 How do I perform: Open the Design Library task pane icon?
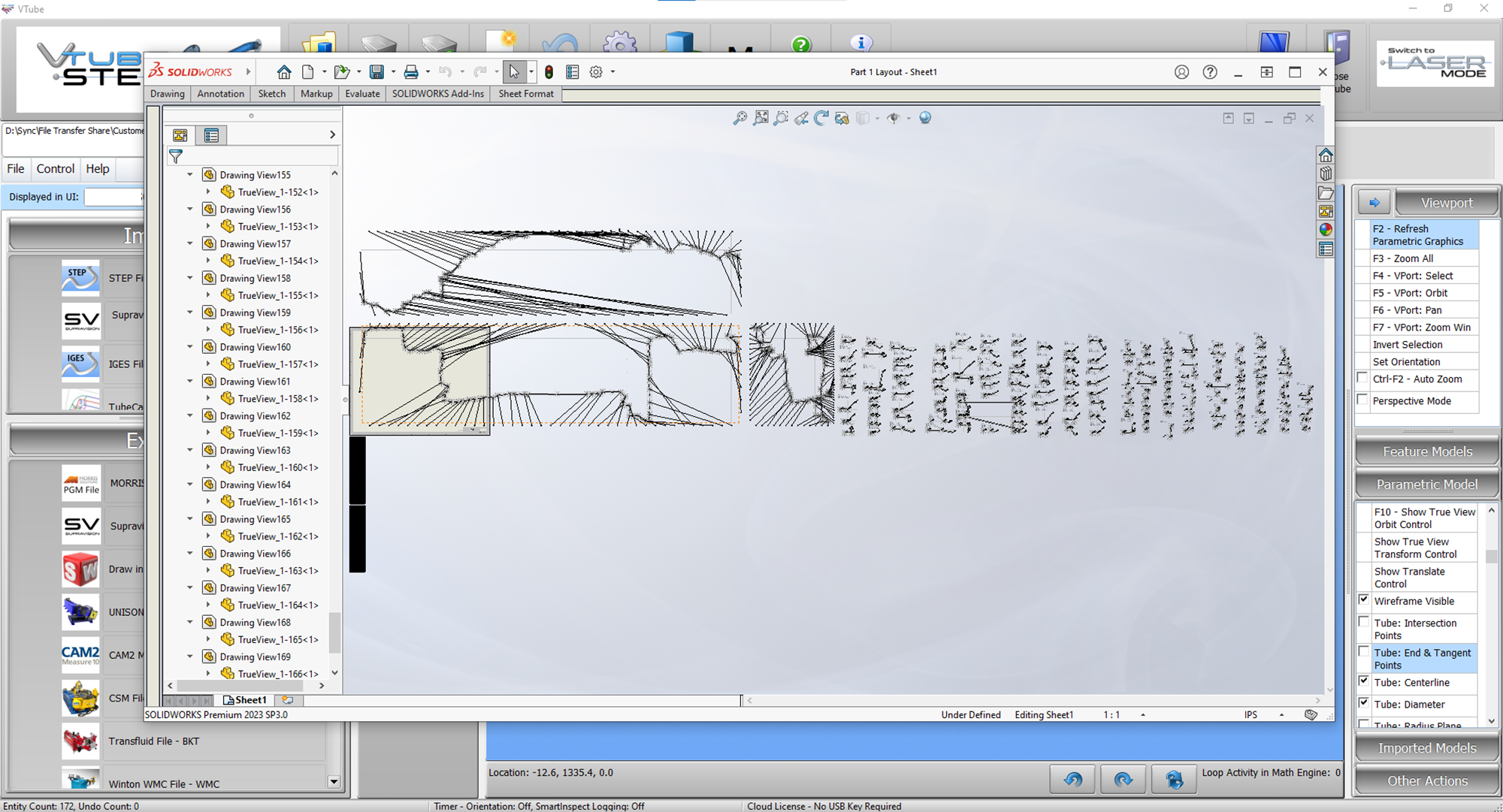click(x=1326, y=174)
